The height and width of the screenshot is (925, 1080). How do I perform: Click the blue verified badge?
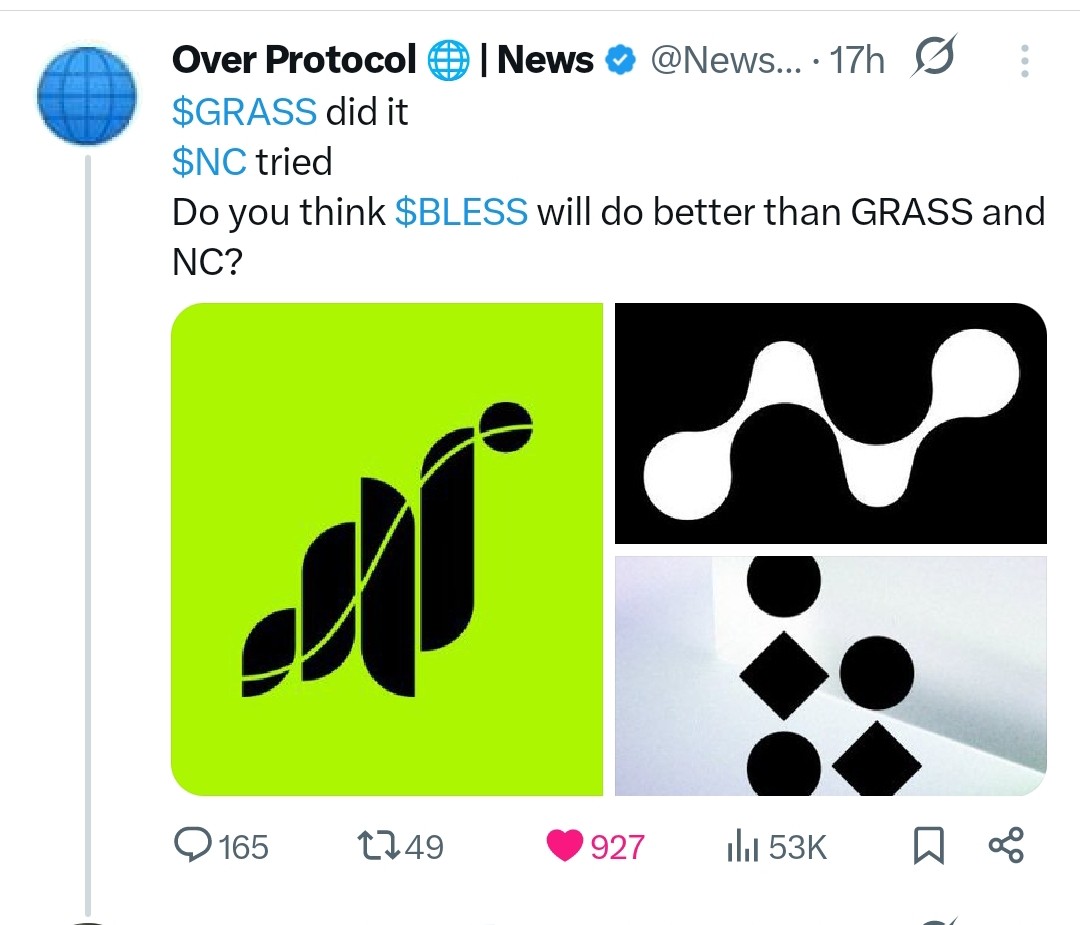(620, 62)
